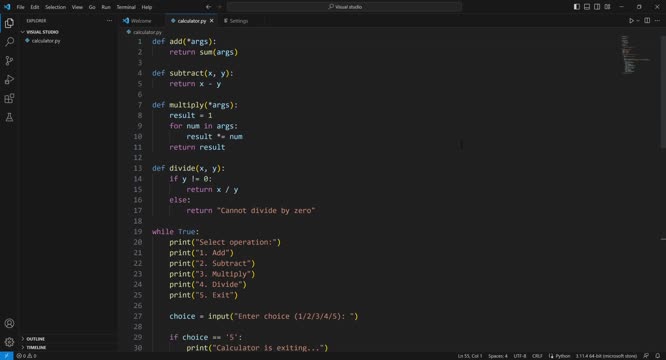
Task: Open the Accounts icon in activity bar
Action: tap(9, 323)
